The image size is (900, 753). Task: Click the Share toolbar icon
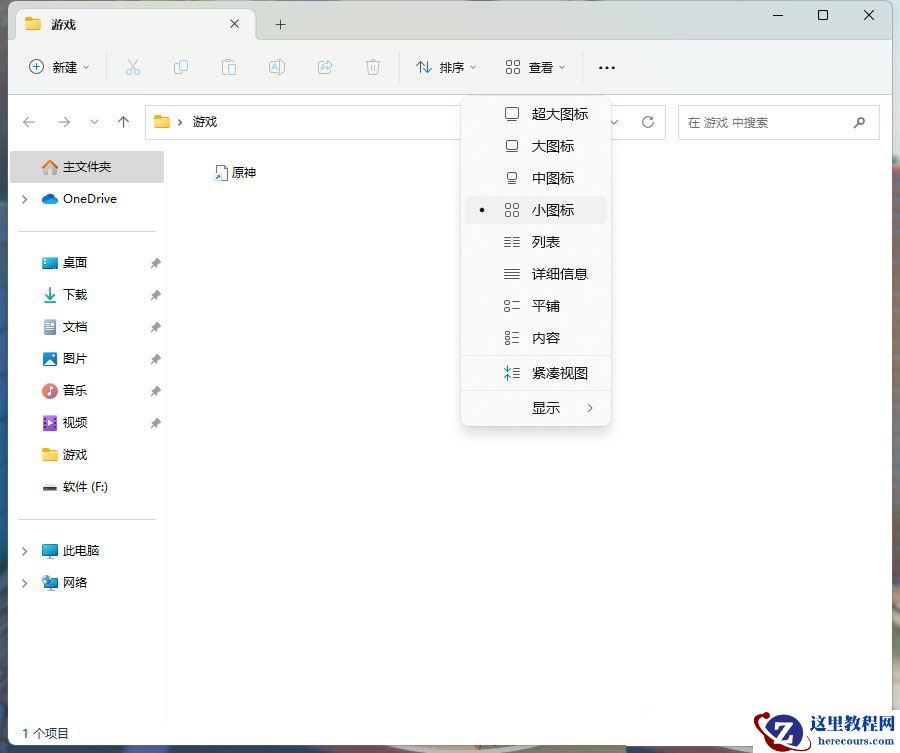click(x=324, y=68)
